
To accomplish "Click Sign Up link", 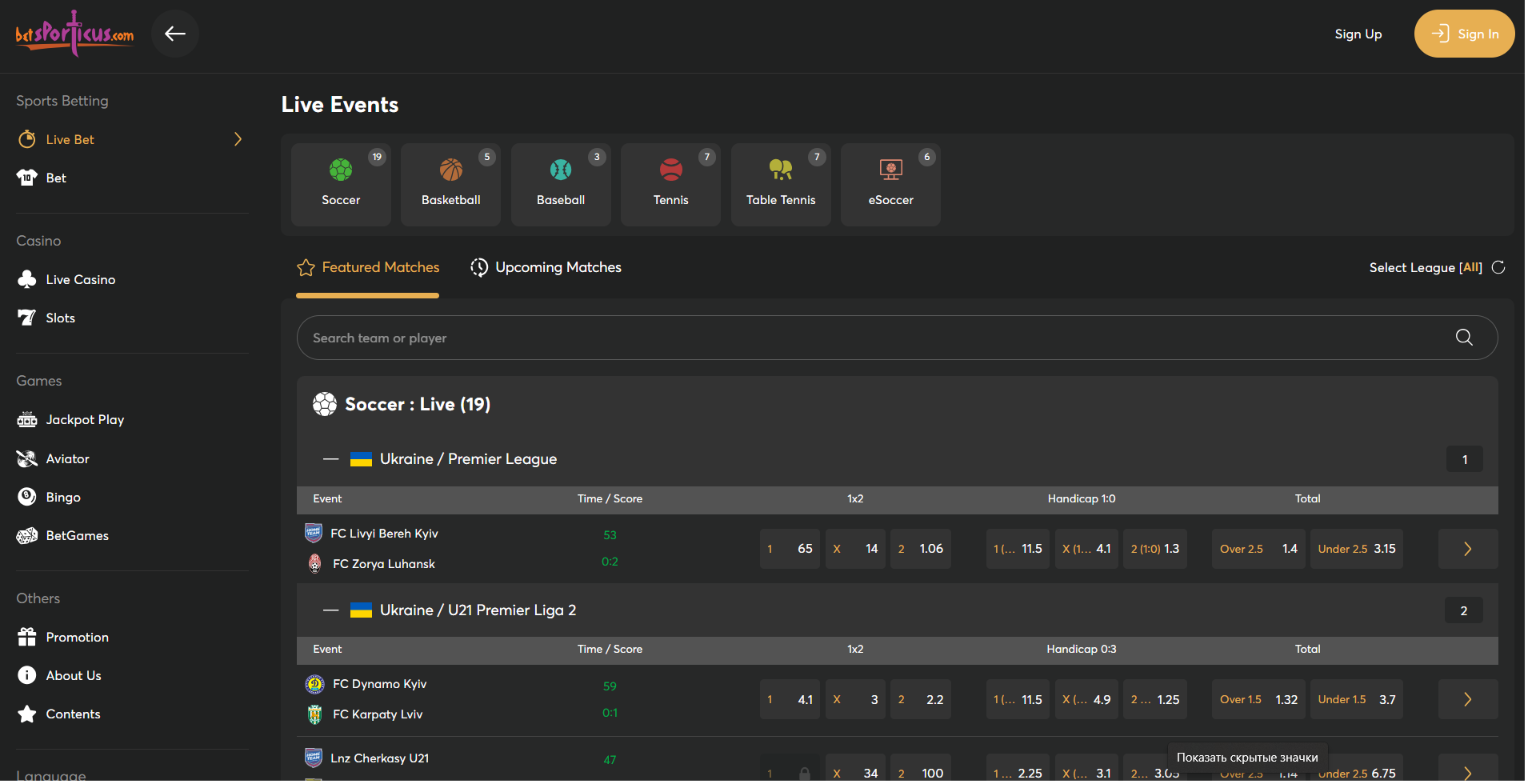I will (1358, 34).
